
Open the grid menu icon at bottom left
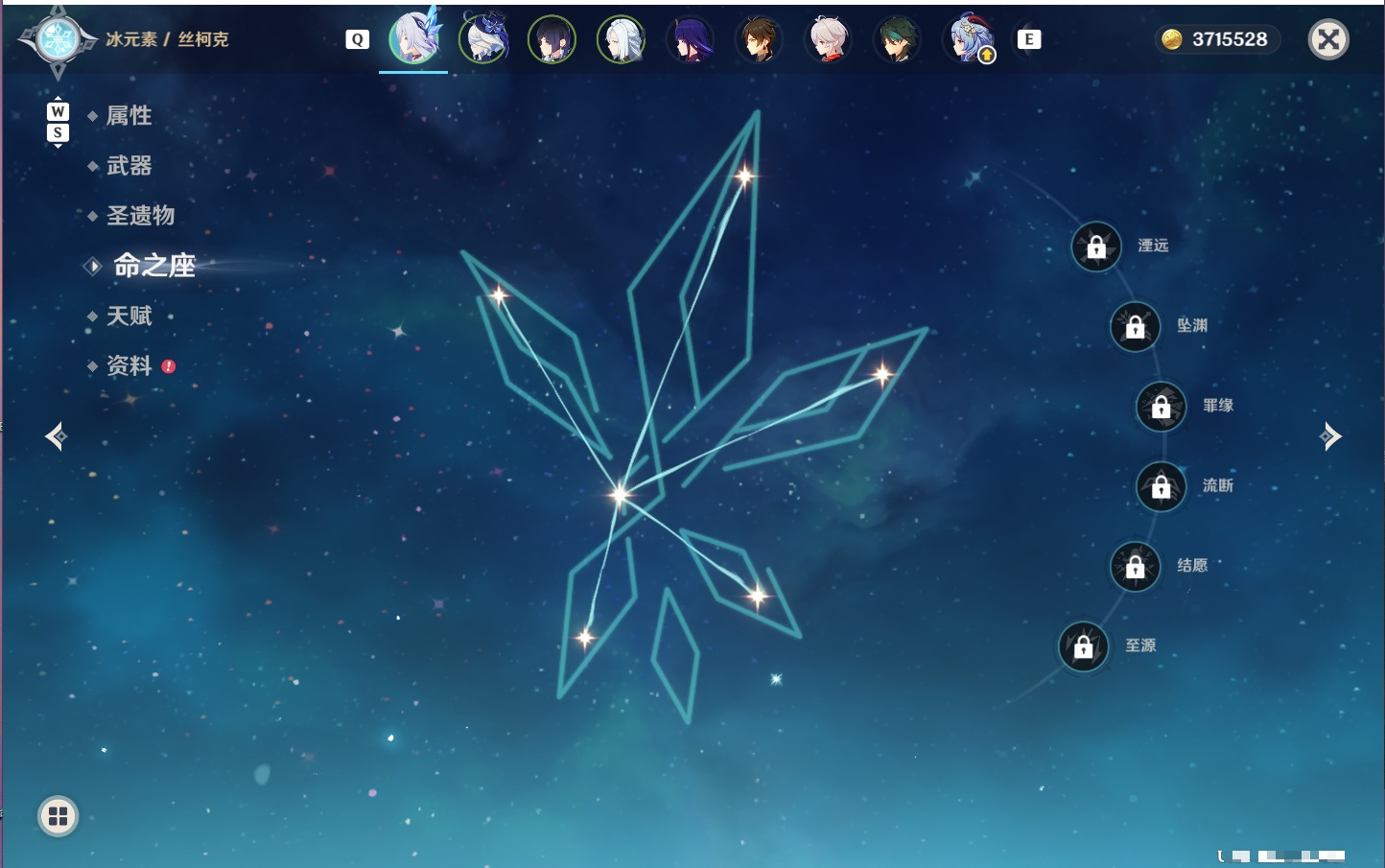[x=58, y=816]
